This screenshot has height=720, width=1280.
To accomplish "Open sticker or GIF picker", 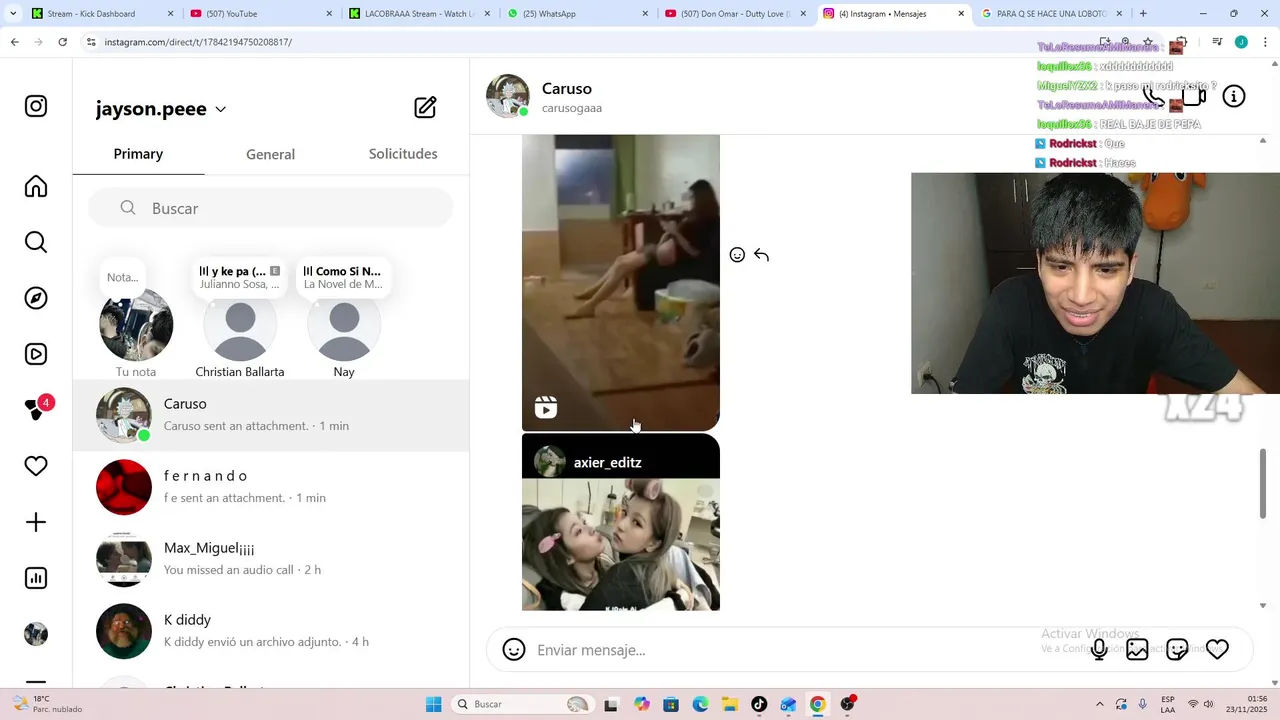I will pyautogui.click(x=1177, y=650).
